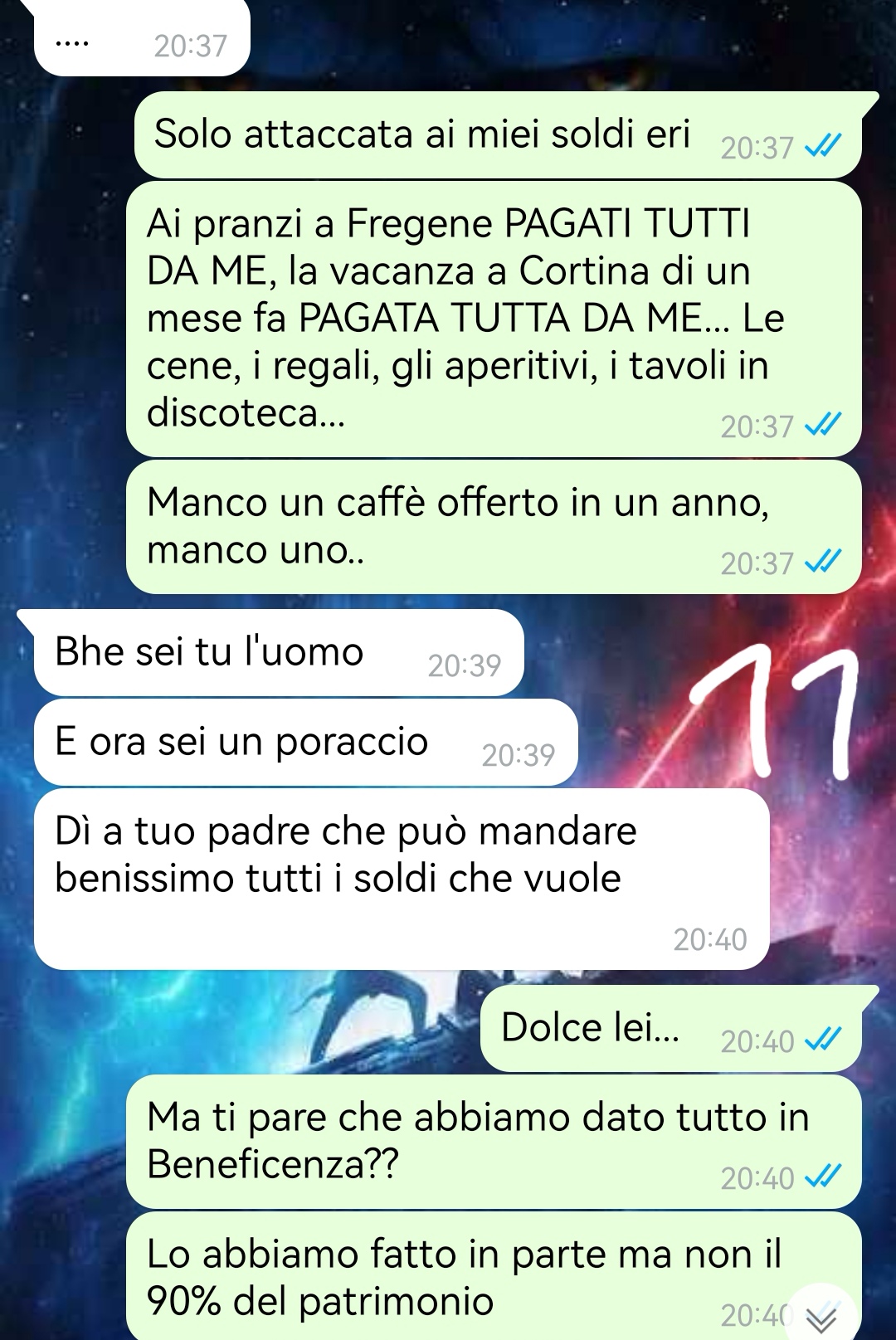Tap read ticks on 'Dolce lei...' message

823,1040
